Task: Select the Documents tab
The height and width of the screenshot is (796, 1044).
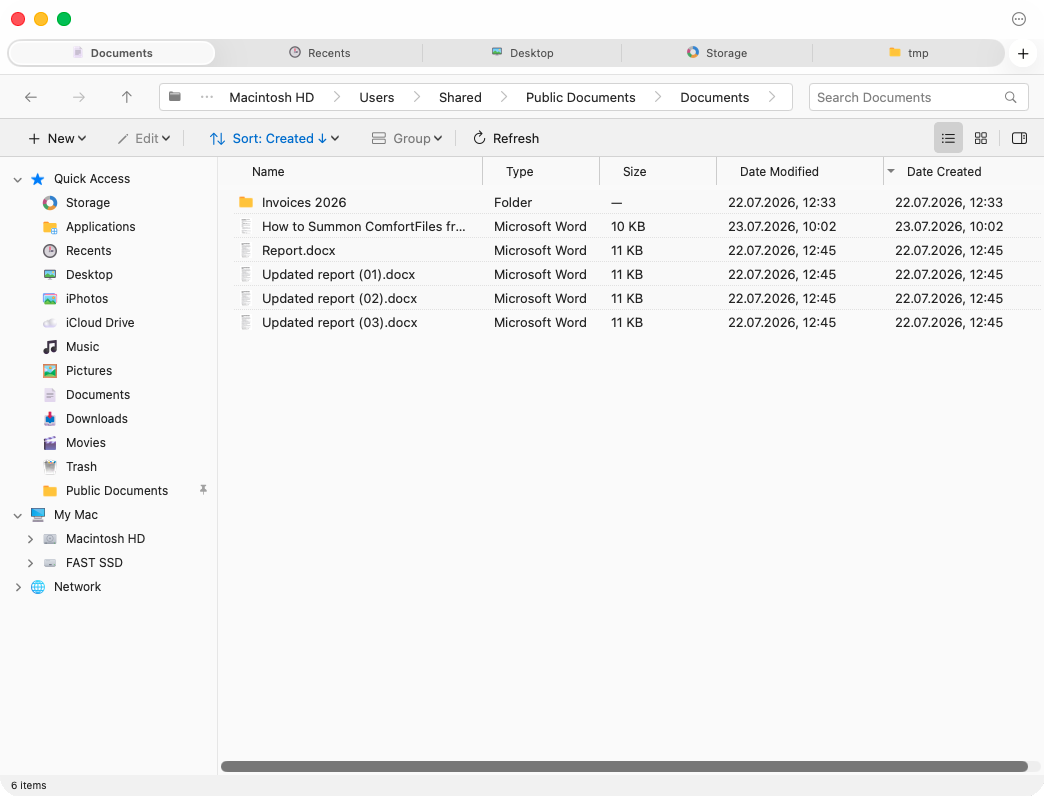Action: point(113,53)
